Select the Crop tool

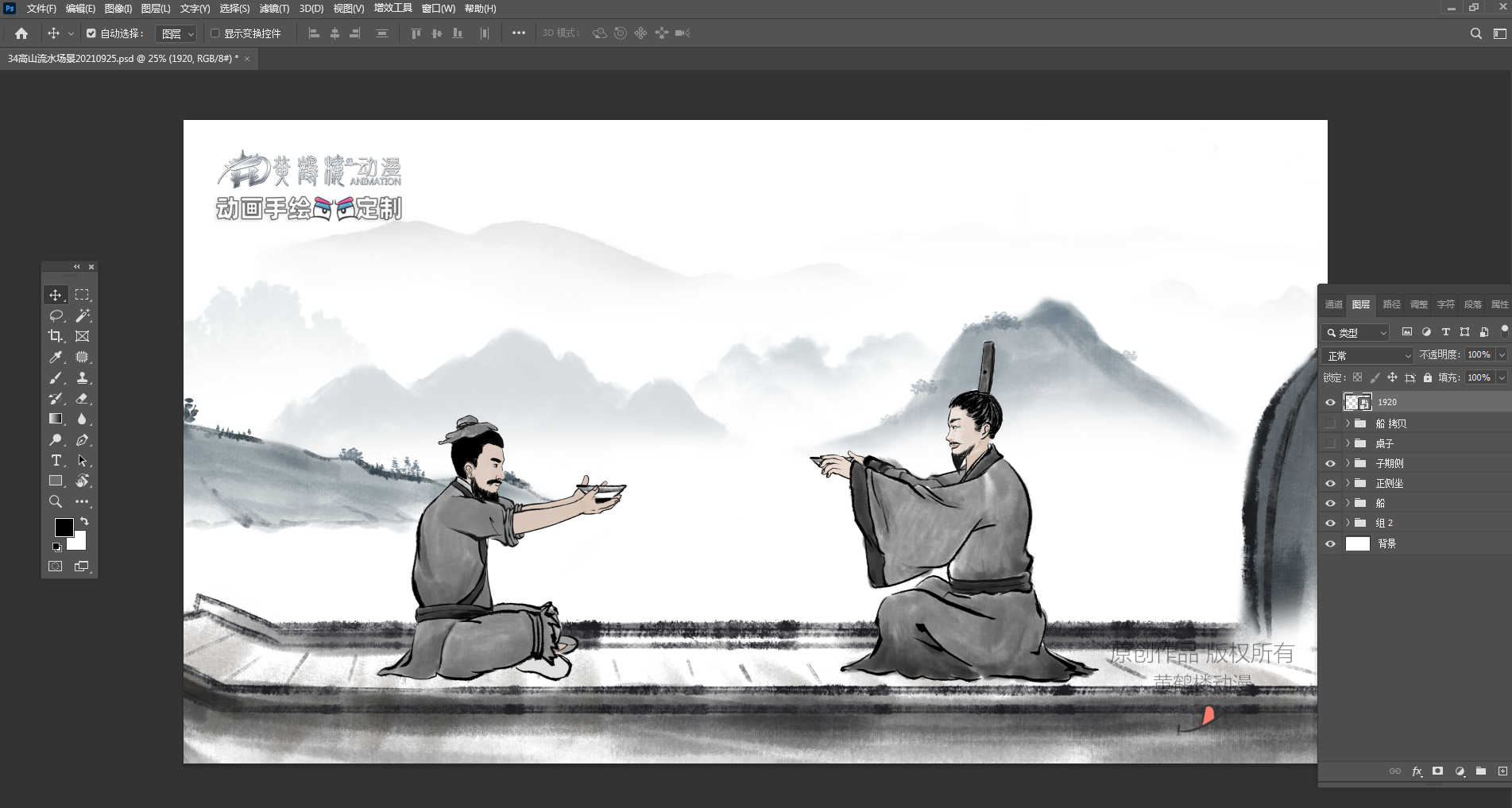(x=55, y=336)
